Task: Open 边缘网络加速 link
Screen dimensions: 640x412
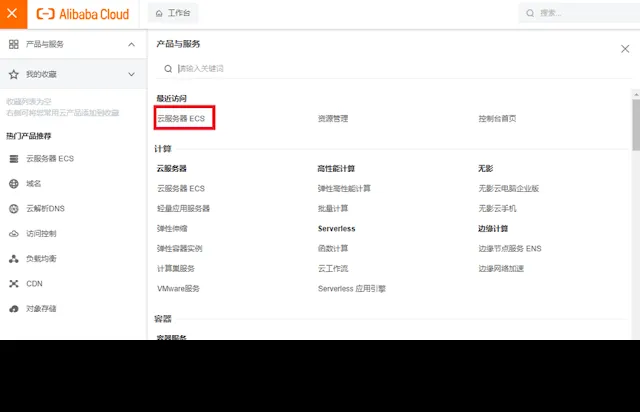Action: coord(501,268)
